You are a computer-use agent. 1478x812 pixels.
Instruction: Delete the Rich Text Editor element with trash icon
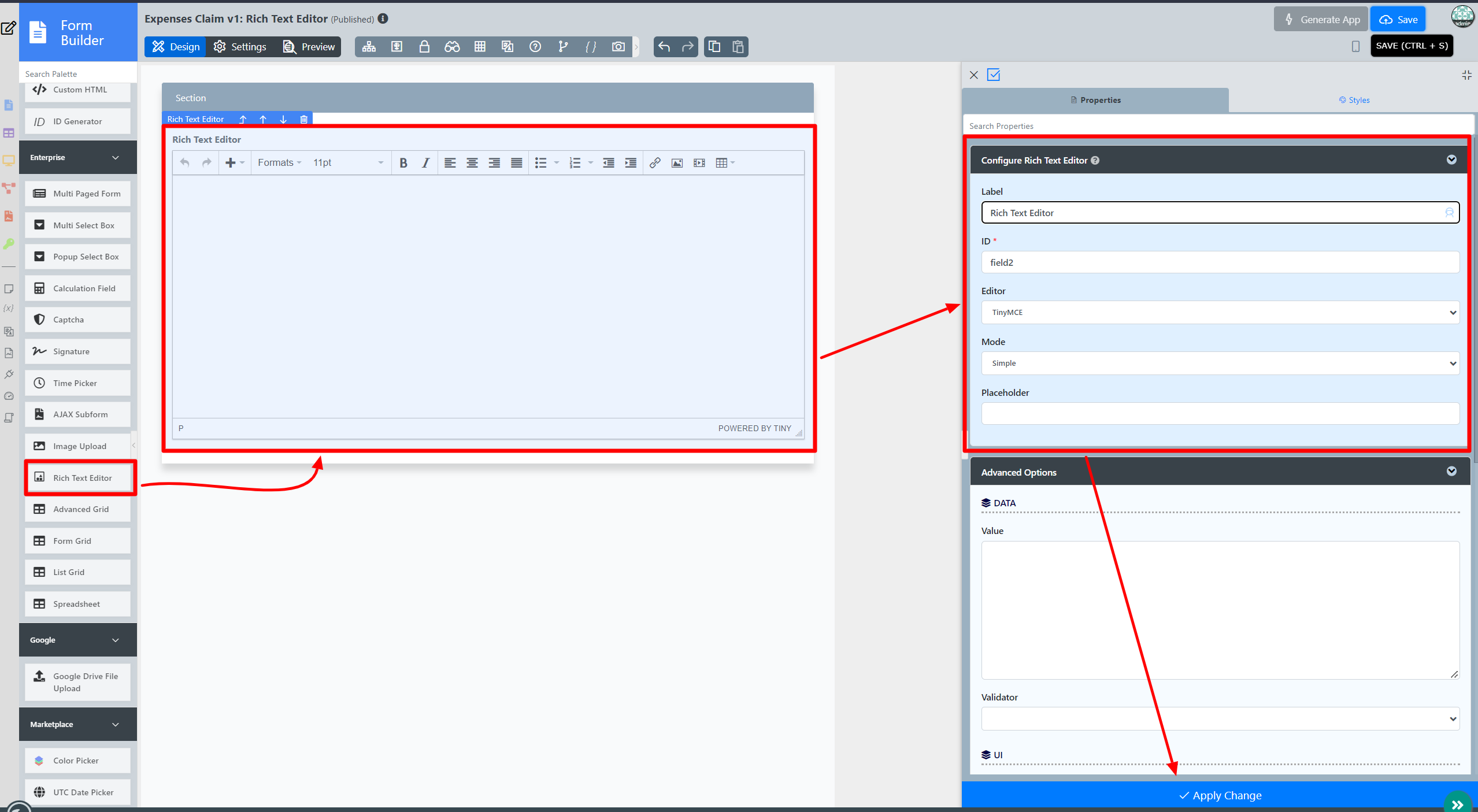pos(303,119)
